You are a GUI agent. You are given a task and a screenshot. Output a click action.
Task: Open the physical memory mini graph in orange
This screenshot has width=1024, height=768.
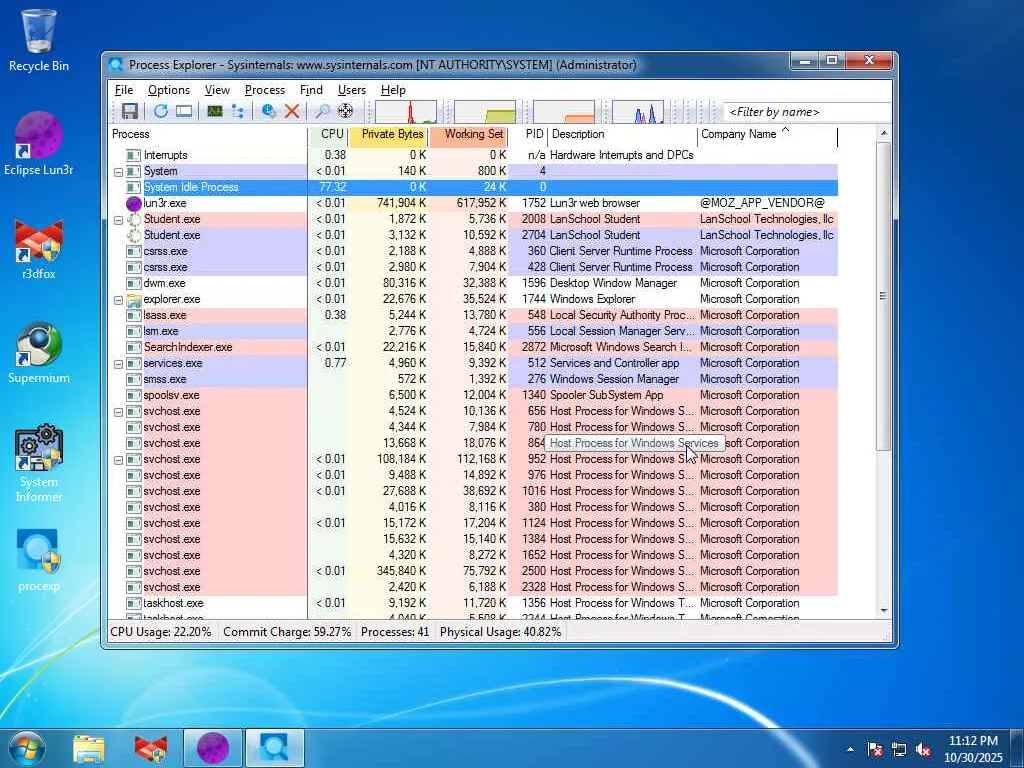point(564,112)
